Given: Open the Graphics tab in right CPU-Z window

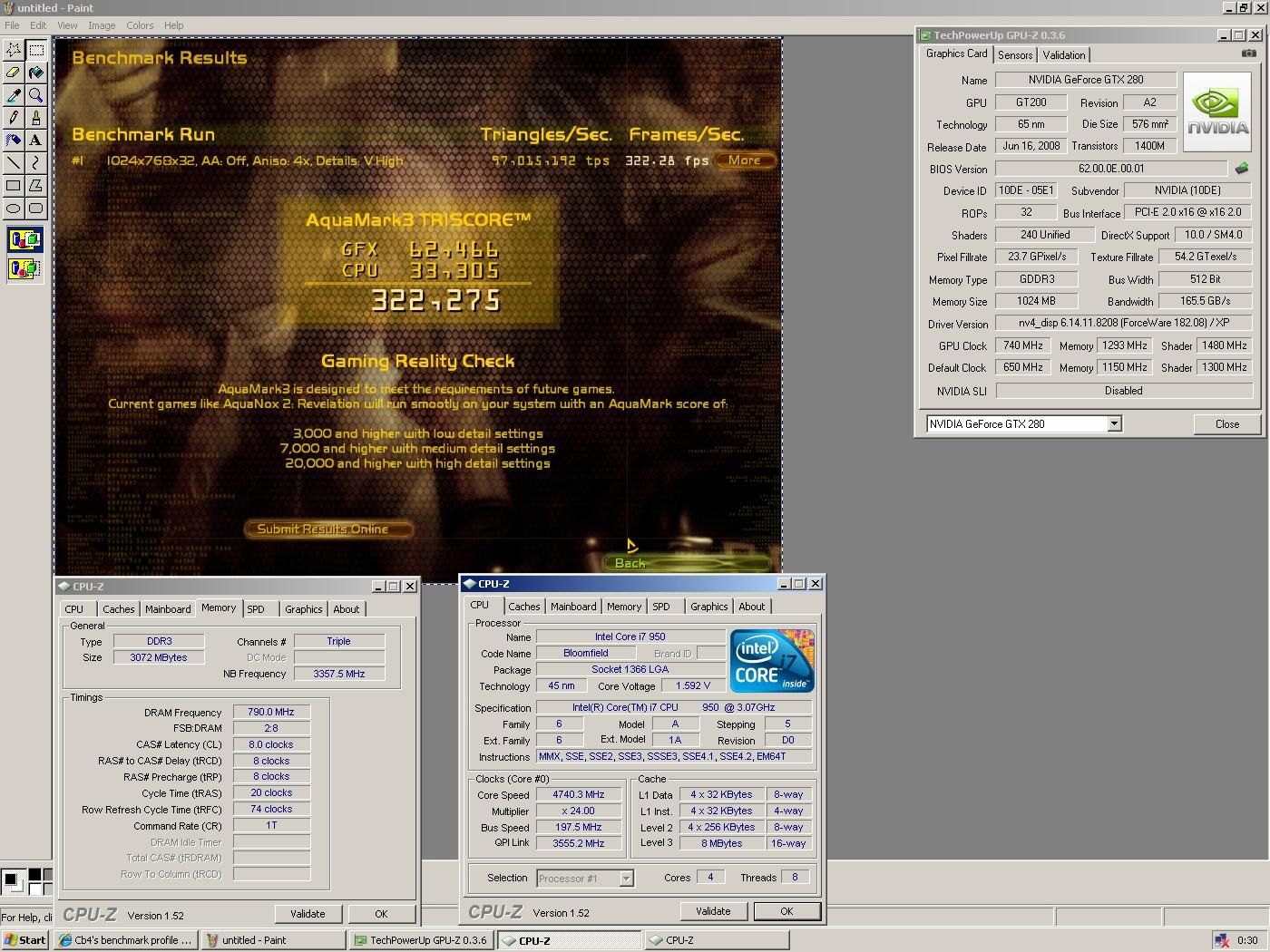Looking at the screenshot, I should click(x=708, y=607).
